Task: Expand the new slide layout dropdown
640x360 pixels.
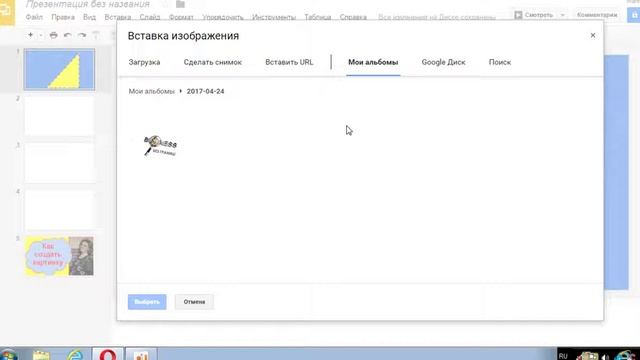Action: tap(40, 35)
